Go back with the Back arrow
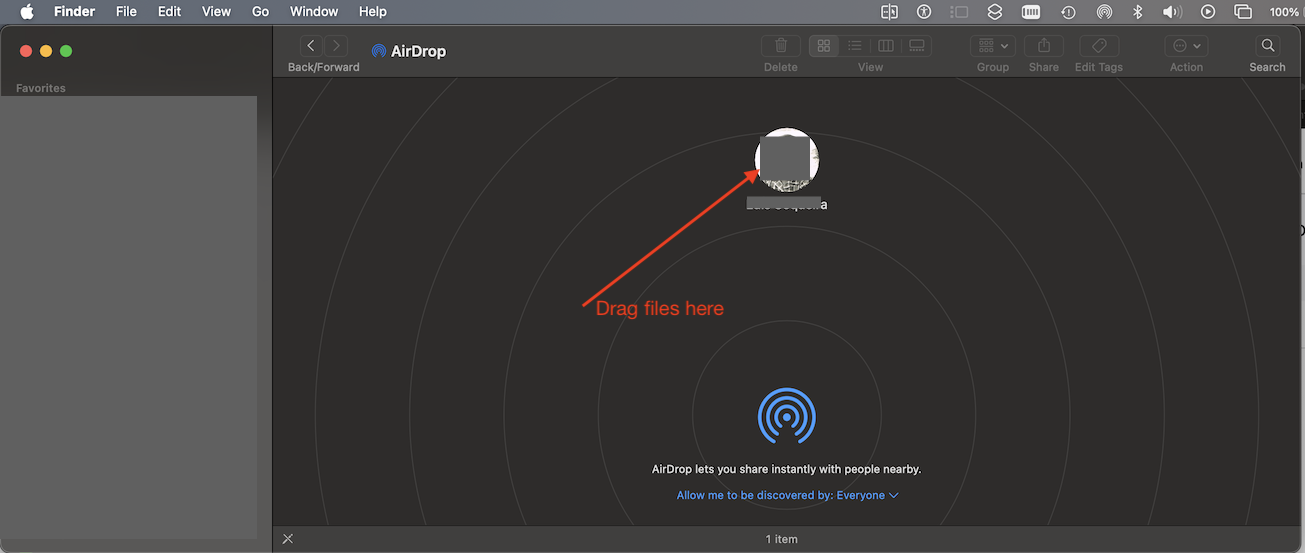The image size is (1305, 553). 311,46
